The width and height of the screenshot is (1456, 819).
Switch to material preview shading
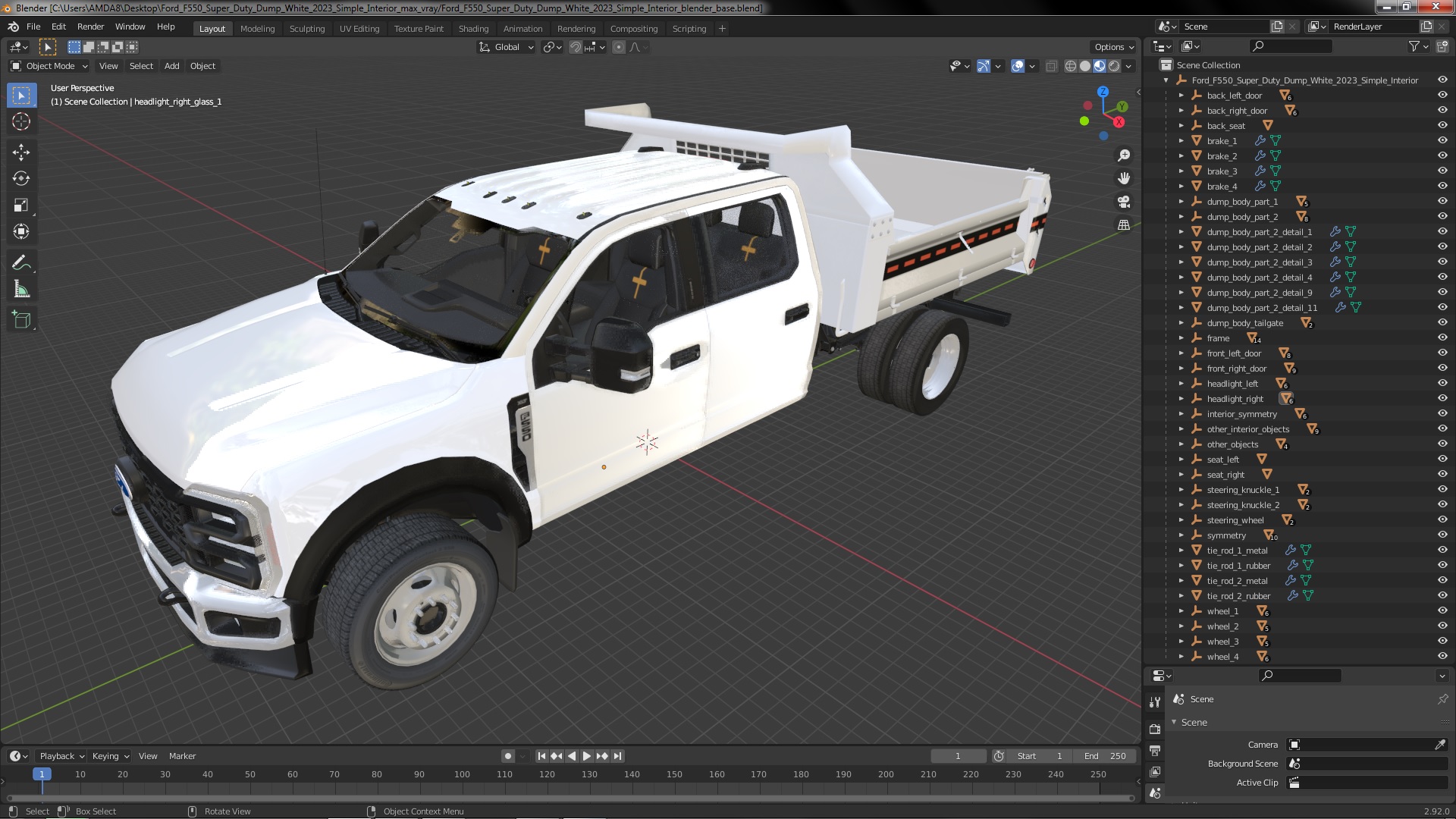[x=1100, y=66]
